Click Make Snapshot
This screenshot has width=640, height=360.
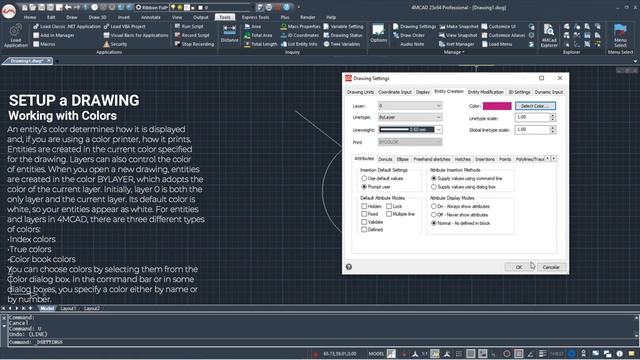tap(459, 26)
